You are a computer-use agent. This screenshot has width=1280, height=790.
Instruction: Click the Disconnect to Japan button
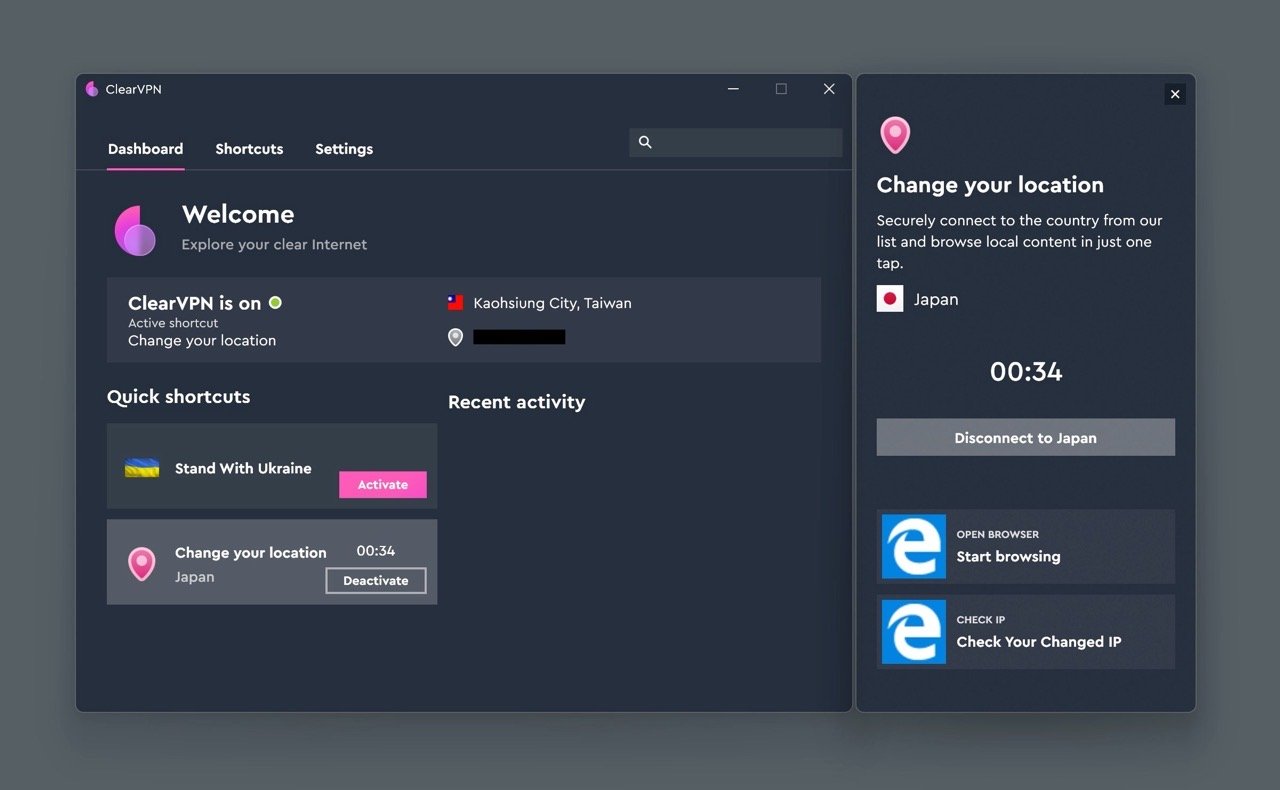click(x=1026, y=437)
